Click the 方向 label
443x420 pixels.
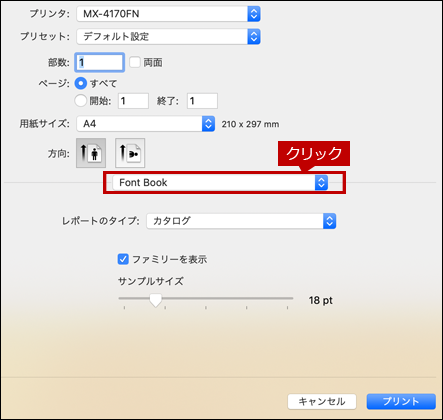[59, 154]
